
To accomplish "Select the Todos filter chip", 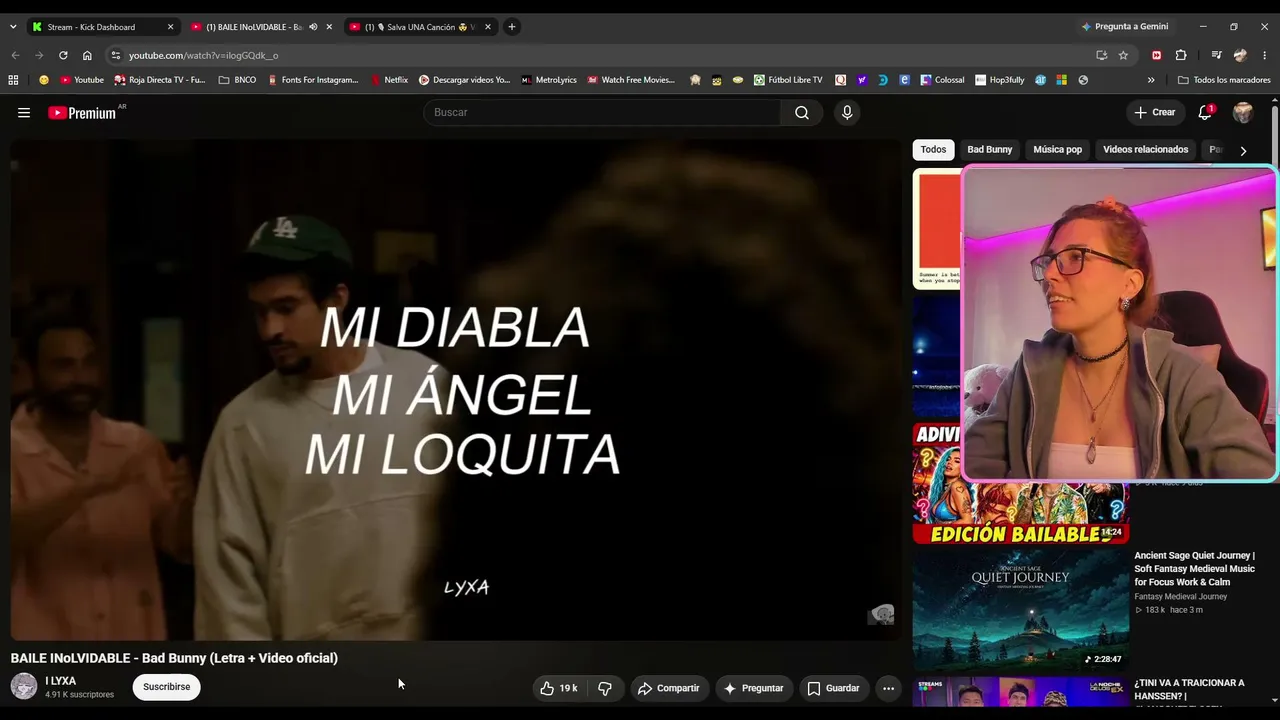I will pos(933,150).
